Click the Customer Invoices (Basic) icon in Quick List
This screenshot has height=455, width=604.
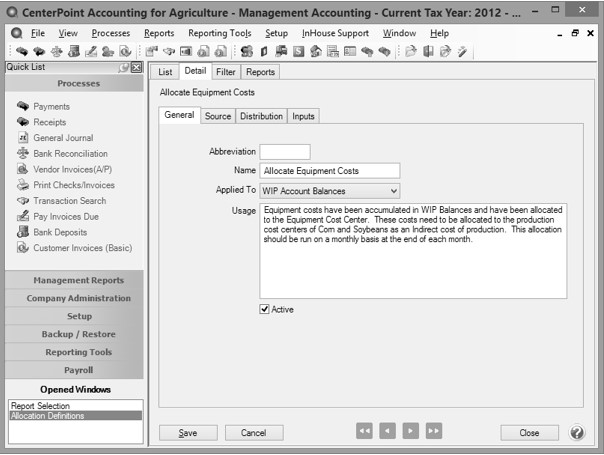click(x=23, y=248)
